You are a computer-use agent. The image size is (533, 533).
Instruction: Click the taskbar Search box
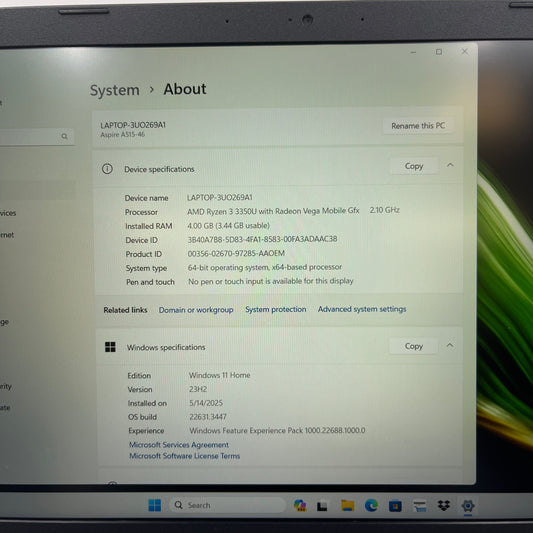tap(227, 505)
